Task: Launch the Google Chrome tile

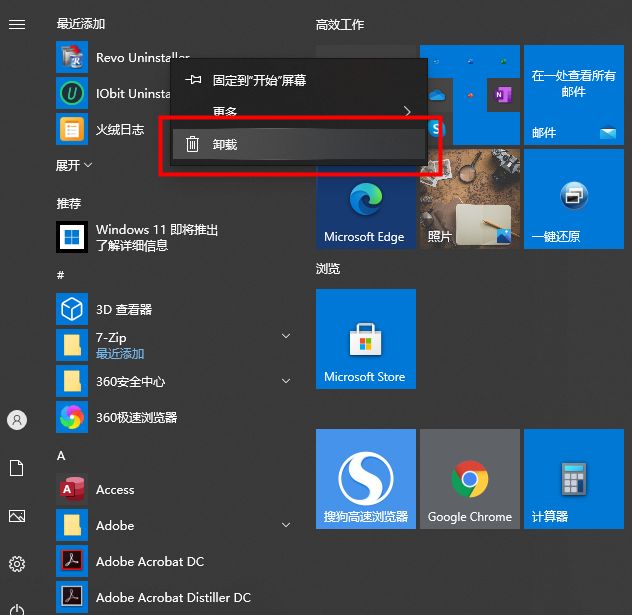Action: tap(470, 479)
